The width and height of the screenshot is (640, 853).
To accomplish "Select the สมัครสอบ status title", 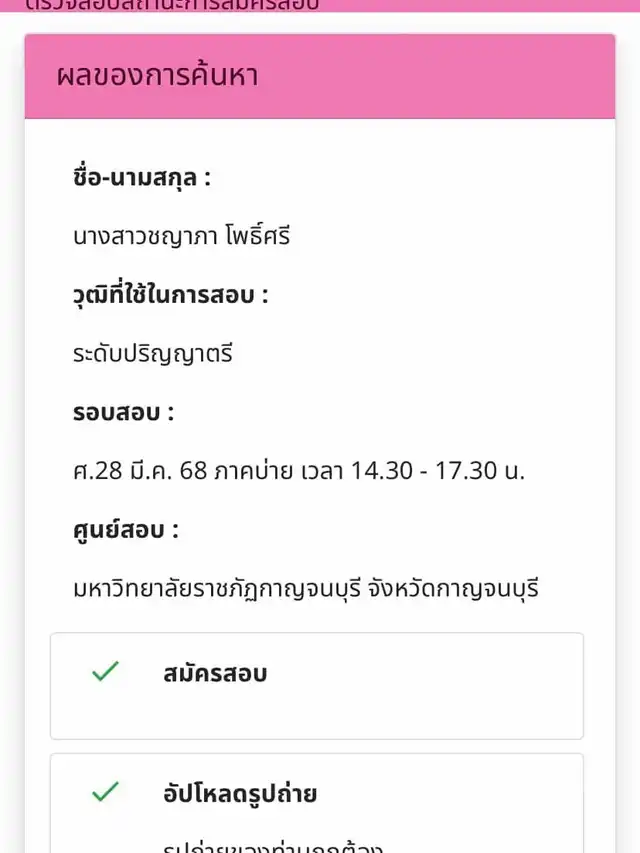I will [x=215, y=674].
